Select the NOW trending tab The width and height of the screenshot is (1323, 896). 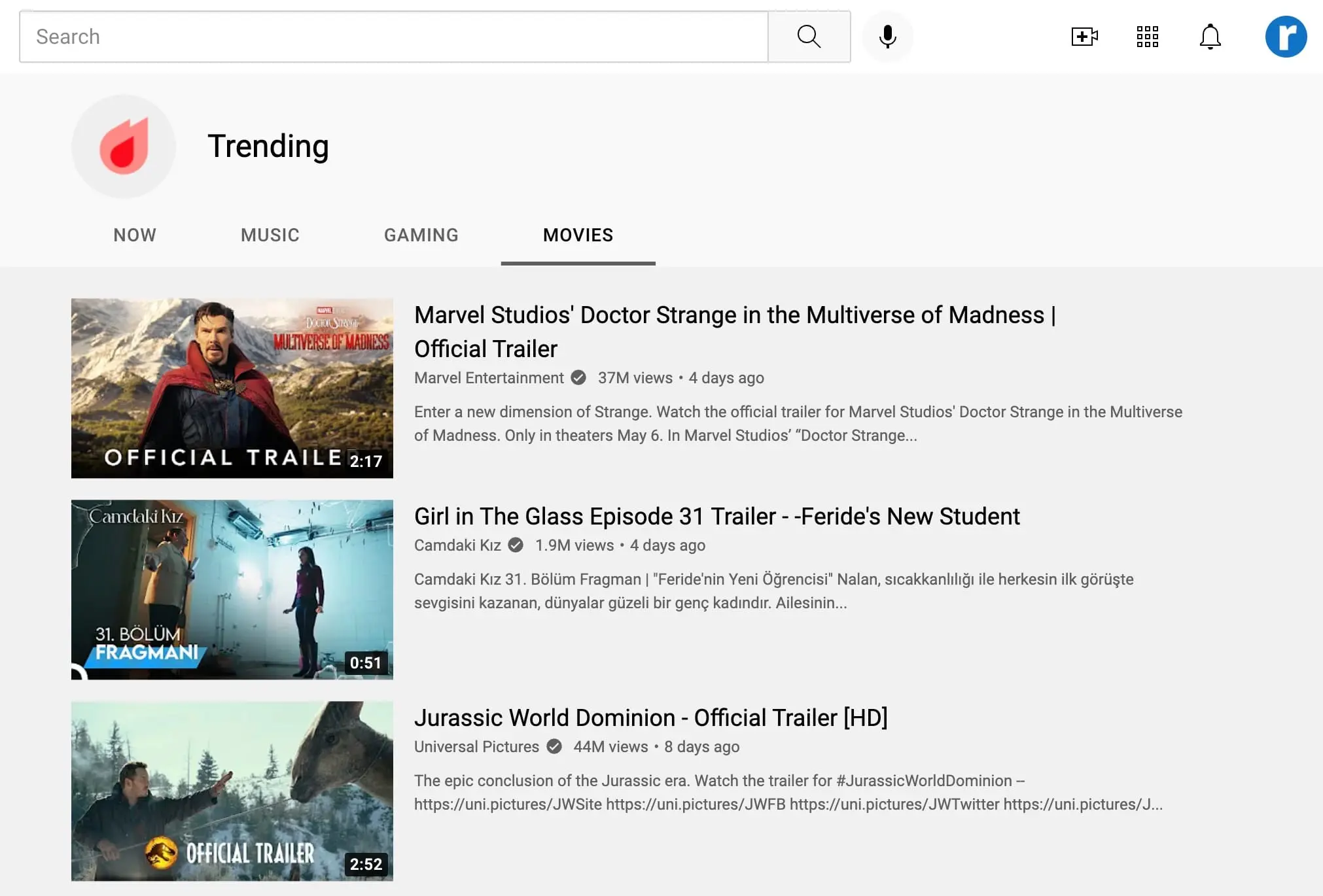coord(135,235)
